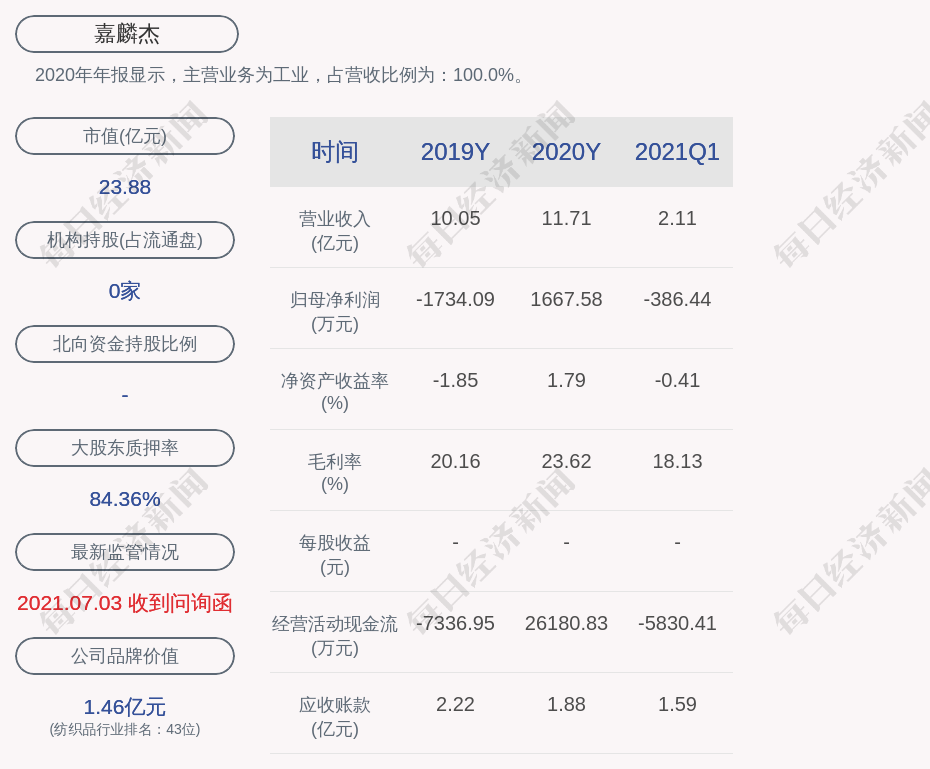Viewport: 930px width, 769px height.
Task: Select the 毛利率 (%) row label
Action: [335, 473]
